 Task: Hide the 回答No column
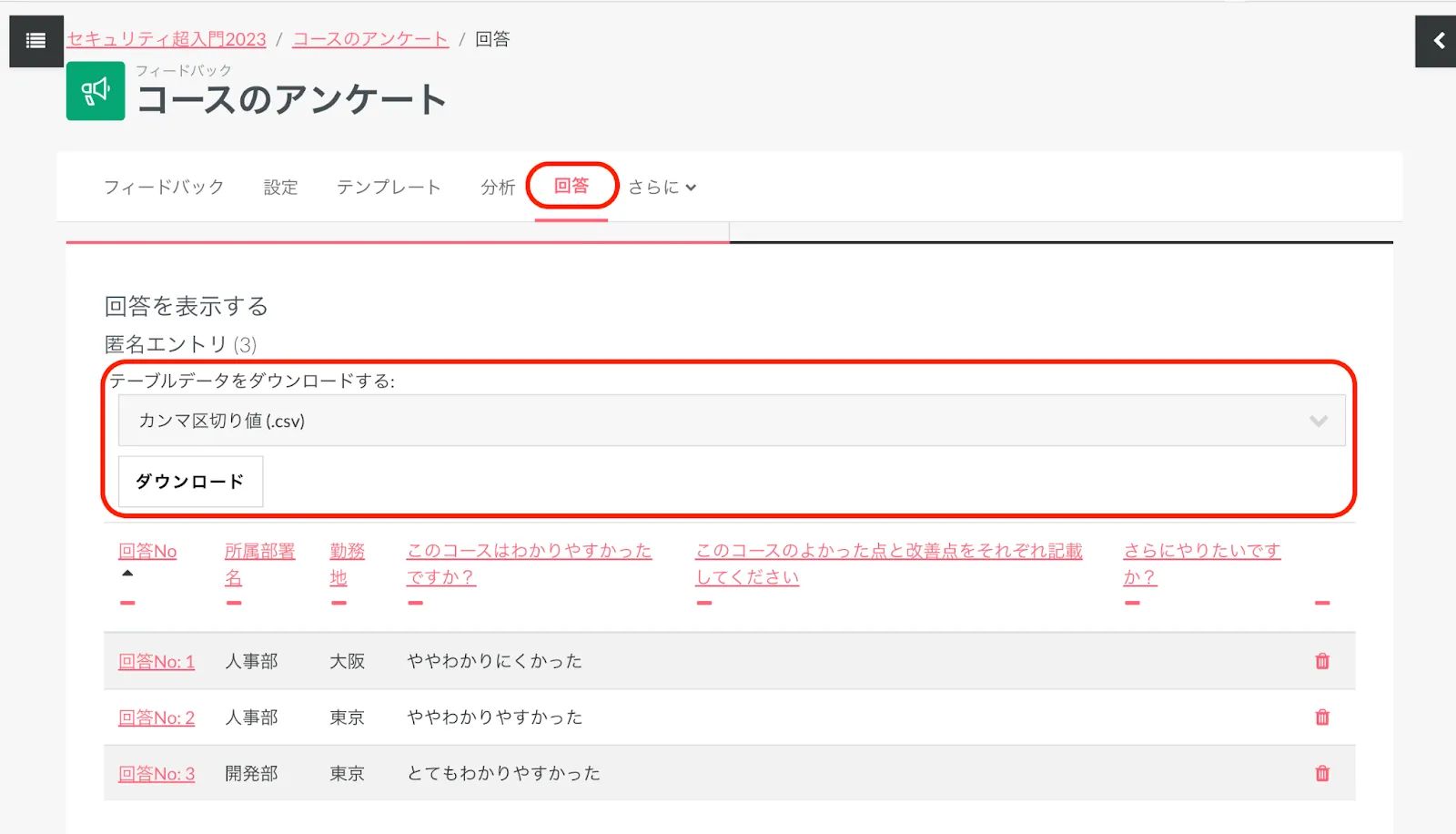pos(127,603)
